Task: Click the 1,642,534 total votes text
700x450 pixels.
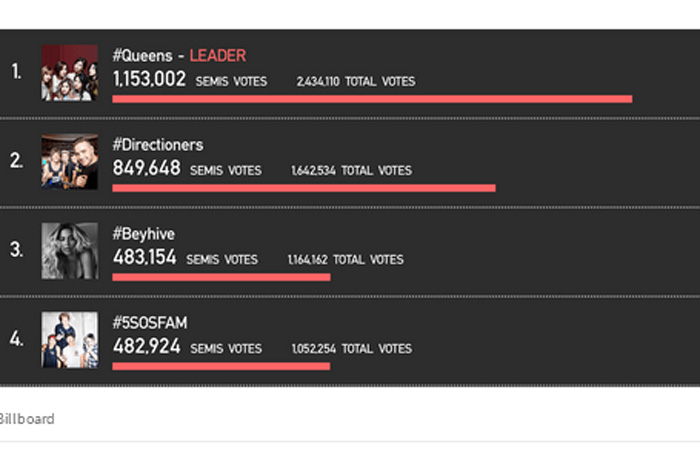Action: click(x=314, y=171)
